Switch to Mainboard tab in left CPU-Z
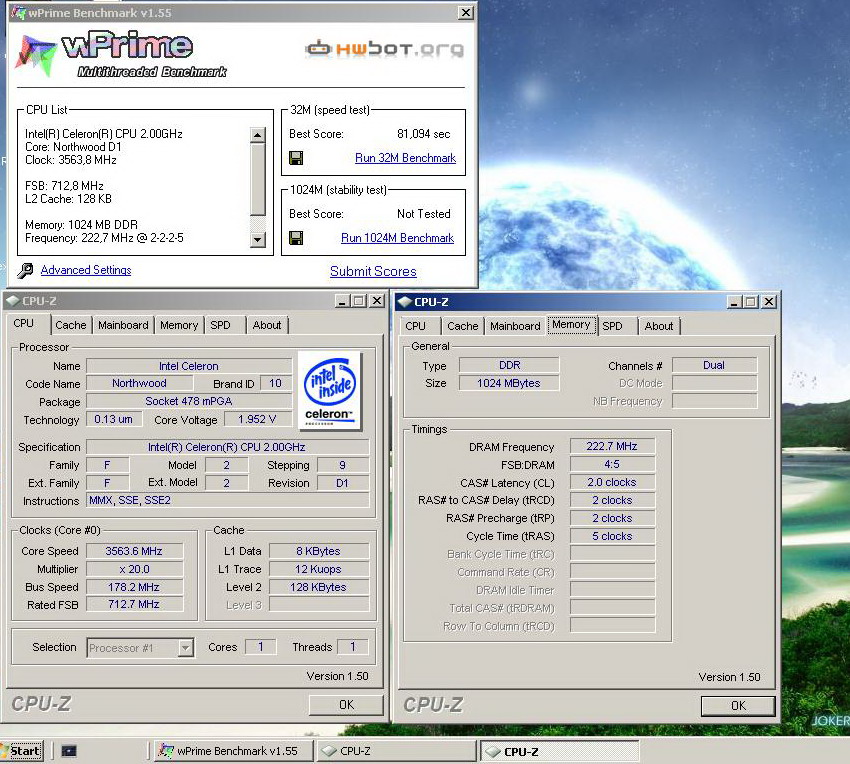Image resolution: width=850 pixels, height=764 pixels. (x=123, y=325)
